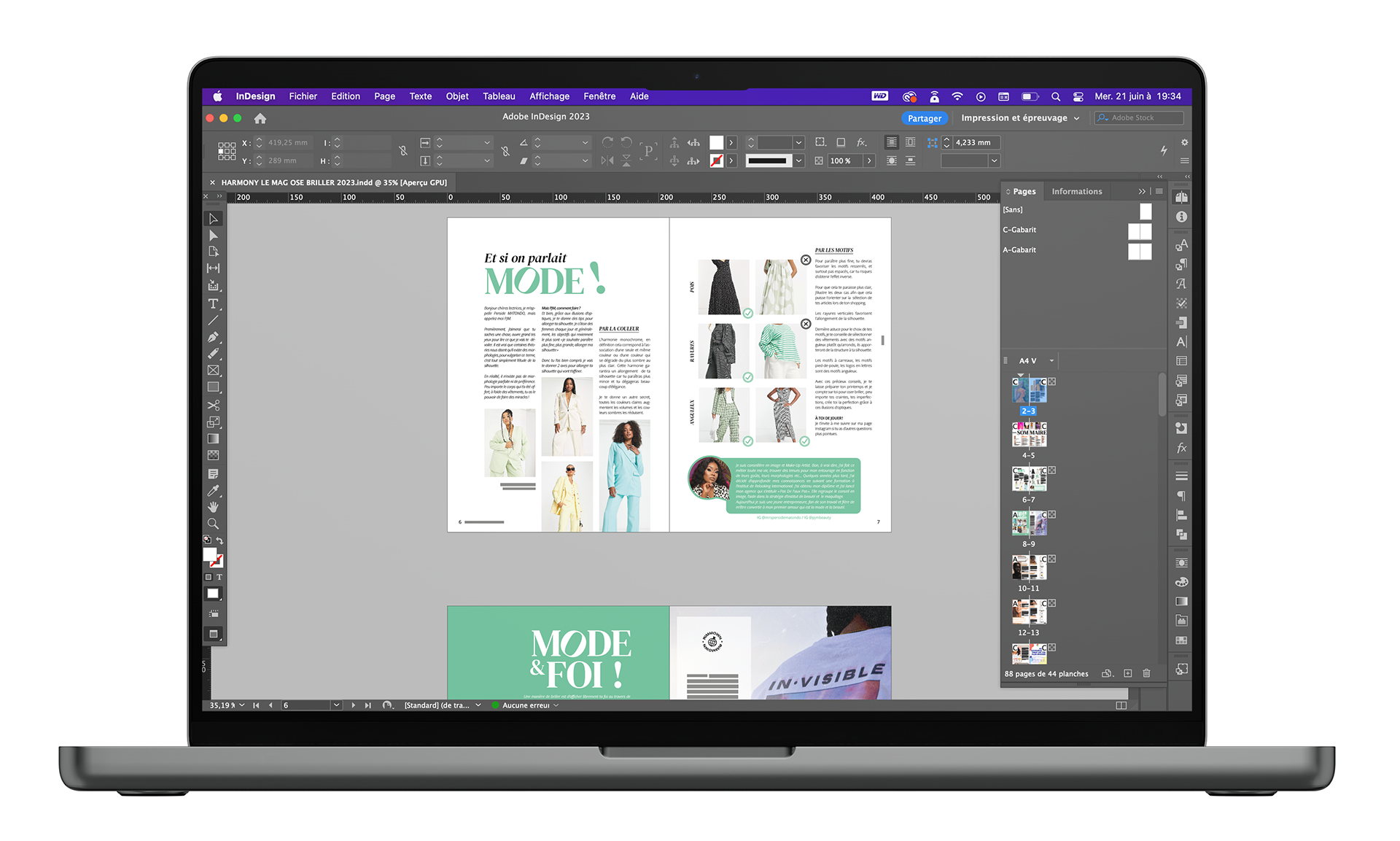Expand the zoom percentage 35,19 dropdown
1400x841 pixels.
[x=242, y=705]
